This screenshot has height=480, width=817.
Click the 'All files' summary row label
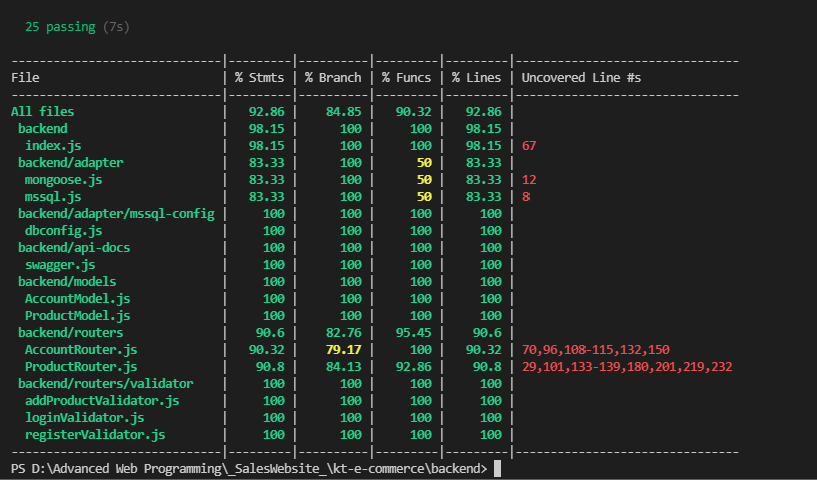click(42, 112)
